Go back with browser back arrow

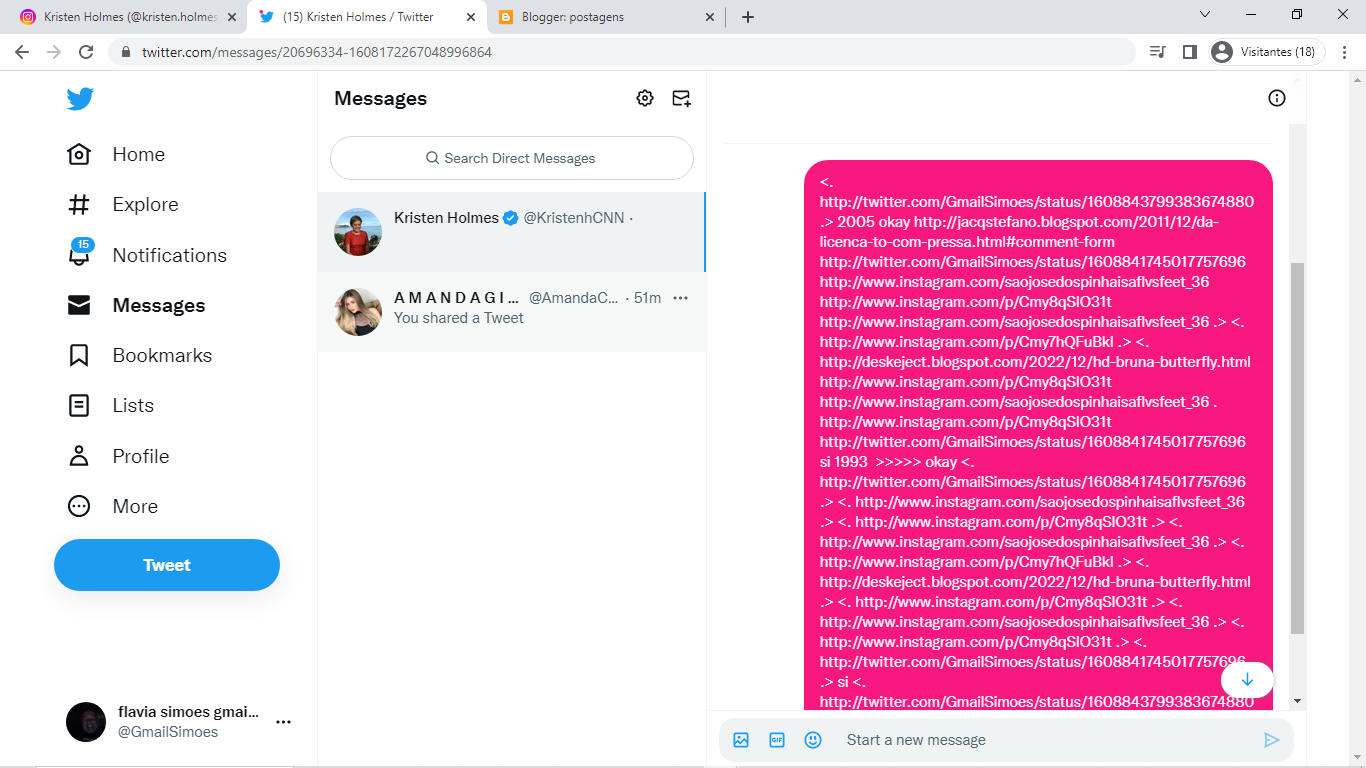[22, 52]
